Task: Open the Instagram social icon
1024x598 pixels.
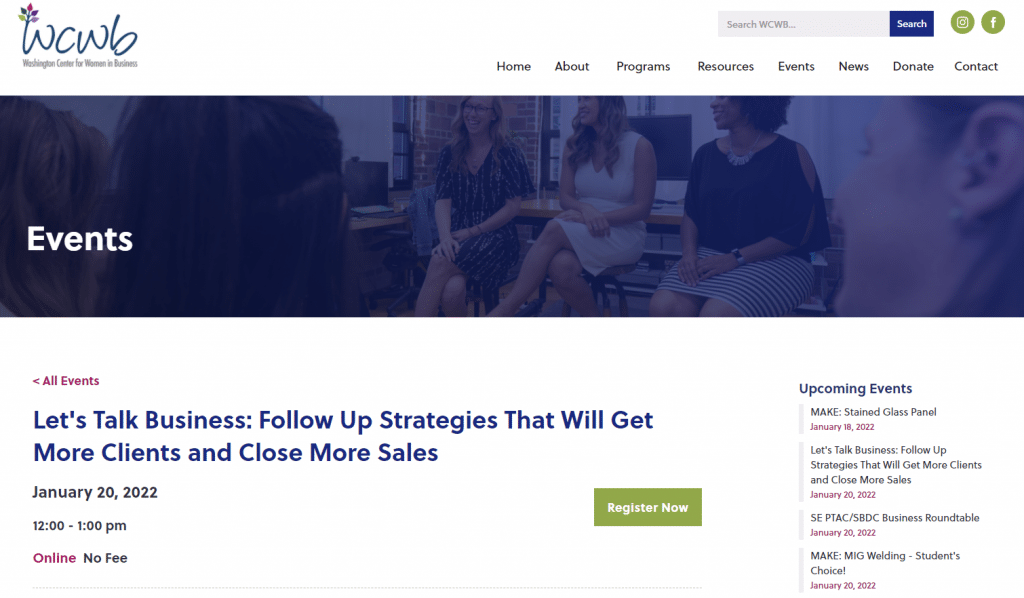Action: coord(962,23)
